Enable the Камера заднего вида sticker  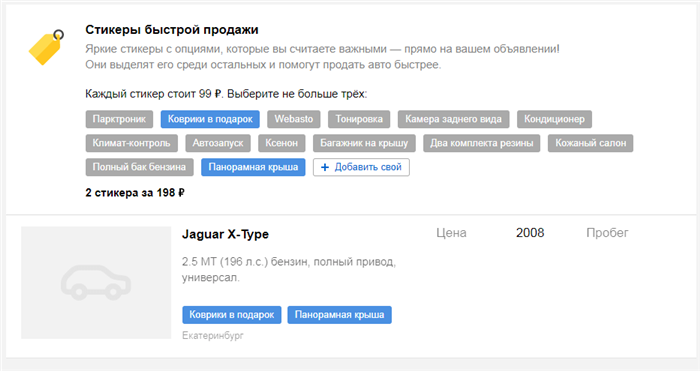click(453, 119)
